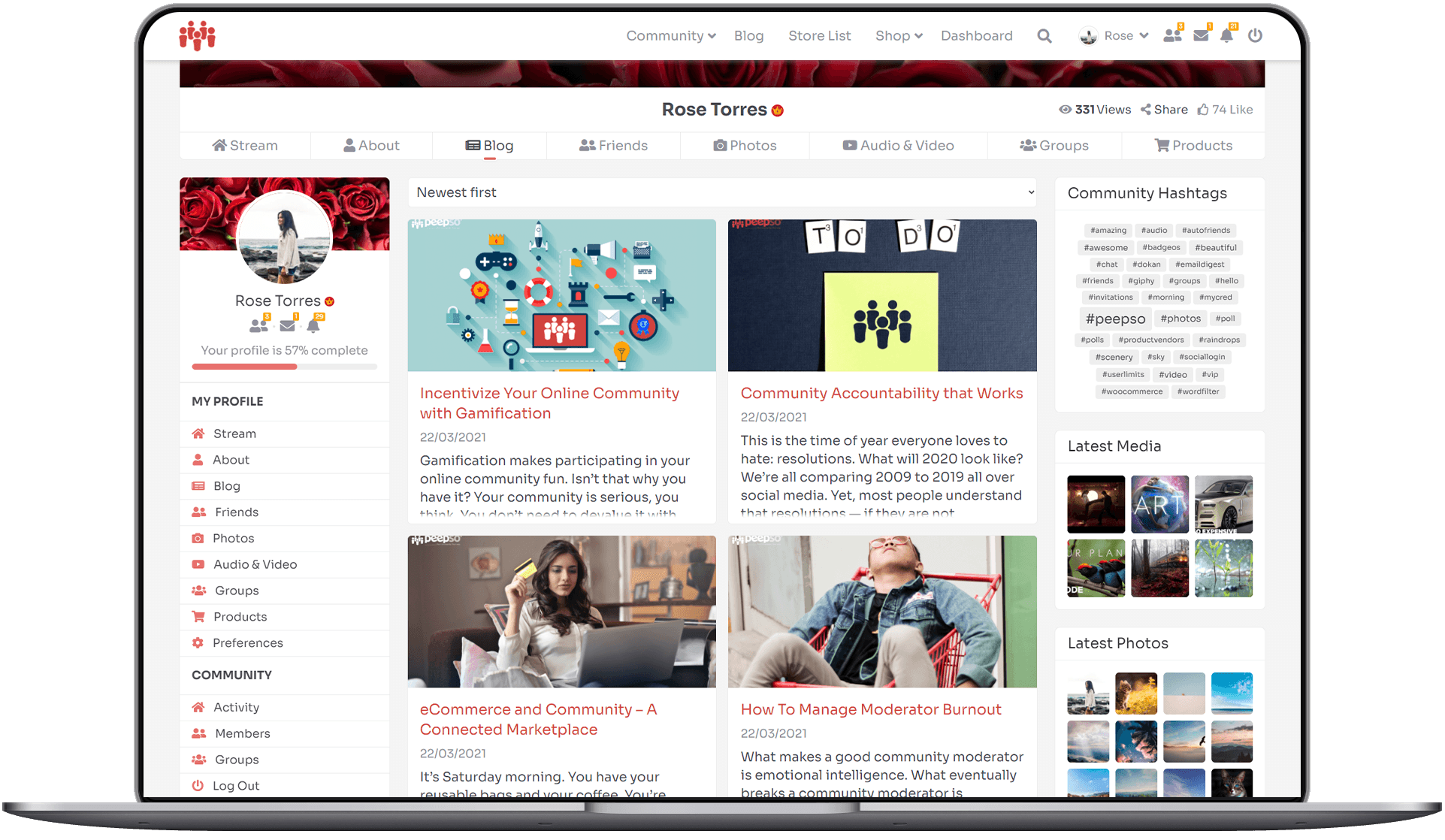Open the ART thumbnail in Latest Media
Viewport: 1445px width, 840px height.
click(1159, 504)
